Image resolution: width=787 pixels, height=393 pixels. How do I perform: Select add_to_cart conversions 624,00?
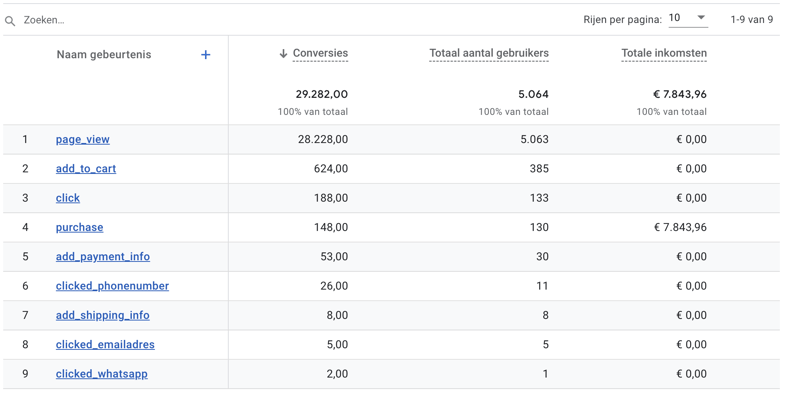pyautogui.click(x=332, y=169)
